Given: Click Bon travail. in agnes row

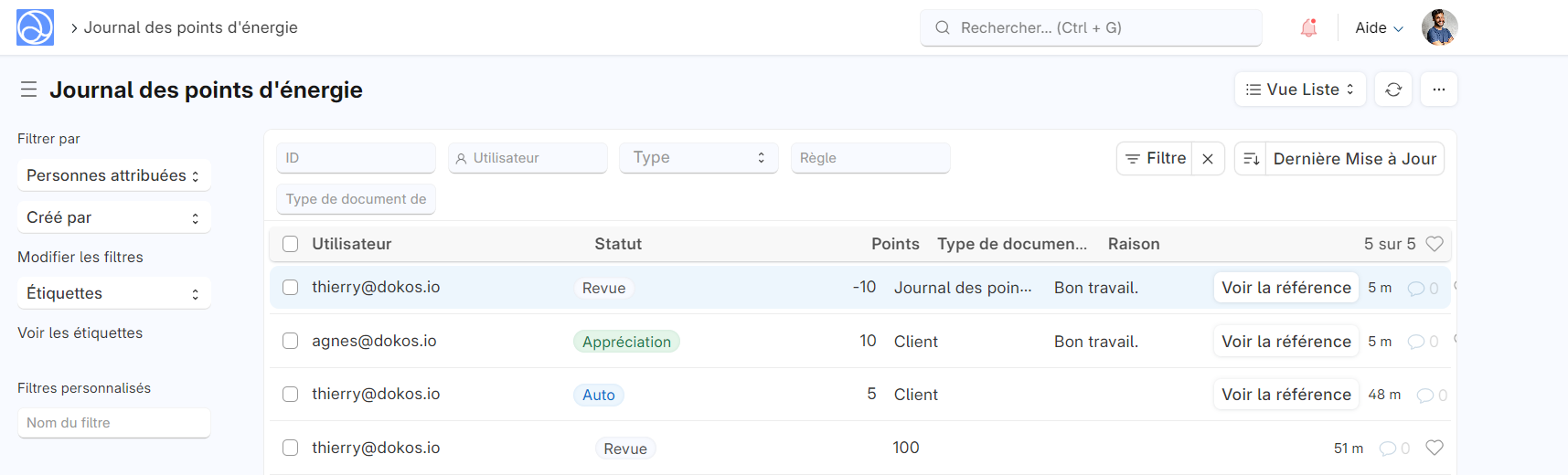Looking at the screenshot, I should point(1096,342).
